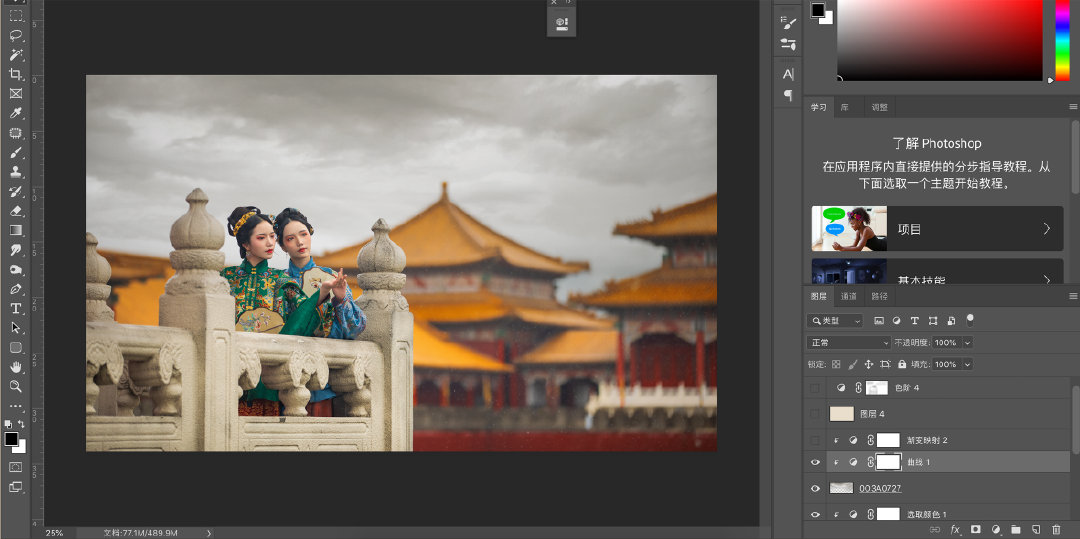Switch to the 图层 tab

pyautogui.click(x=818, y=297)
